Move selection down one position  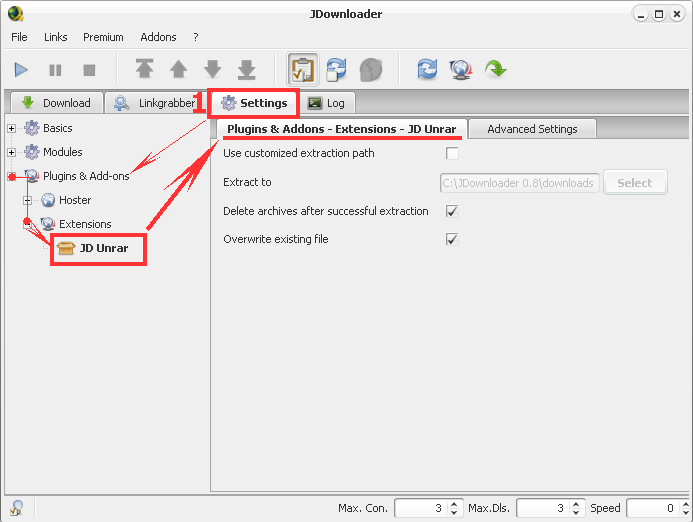tap(213, 69)
